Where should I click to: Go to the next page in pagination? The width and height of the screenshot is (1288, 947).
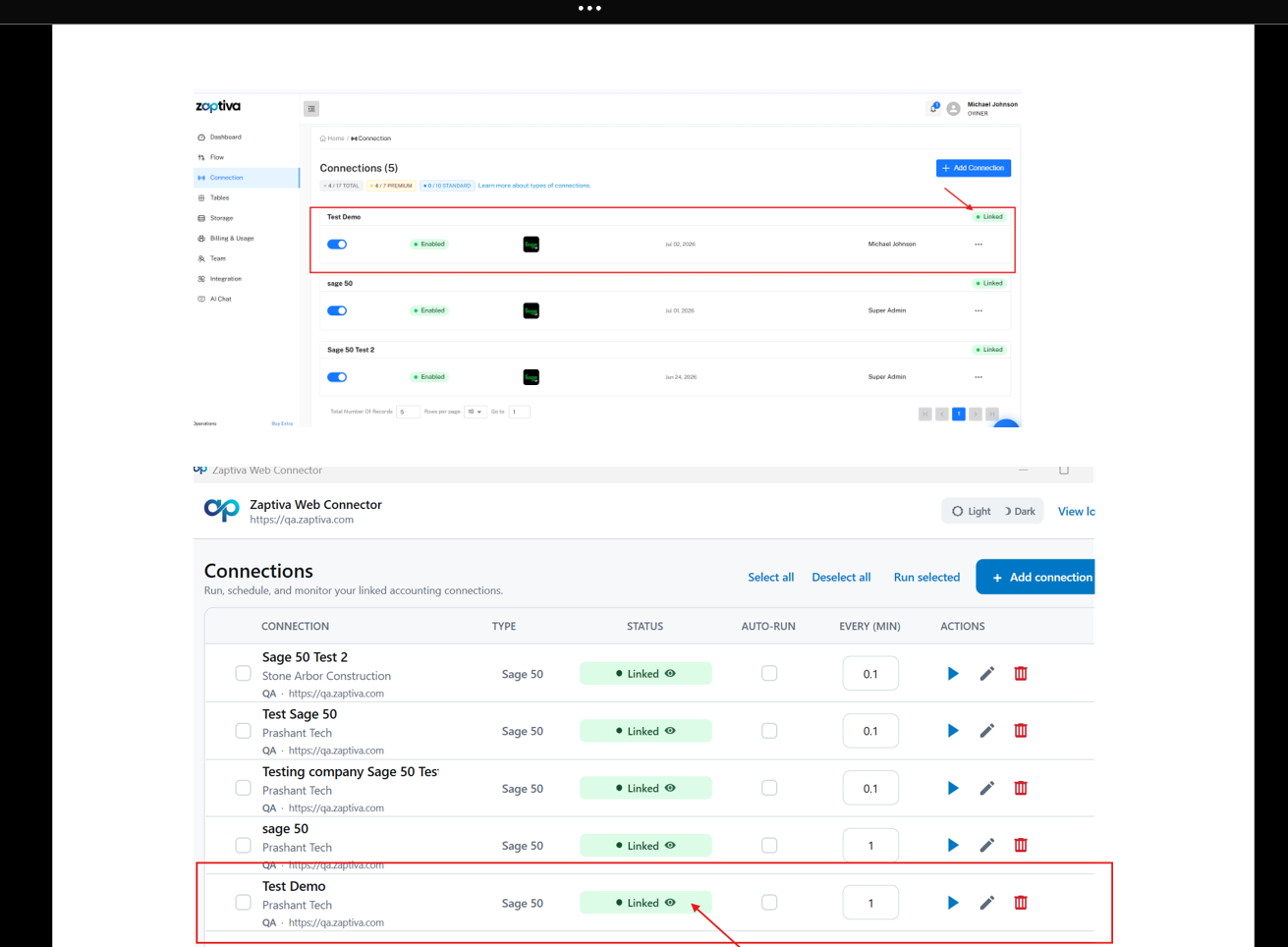(976, 415)
